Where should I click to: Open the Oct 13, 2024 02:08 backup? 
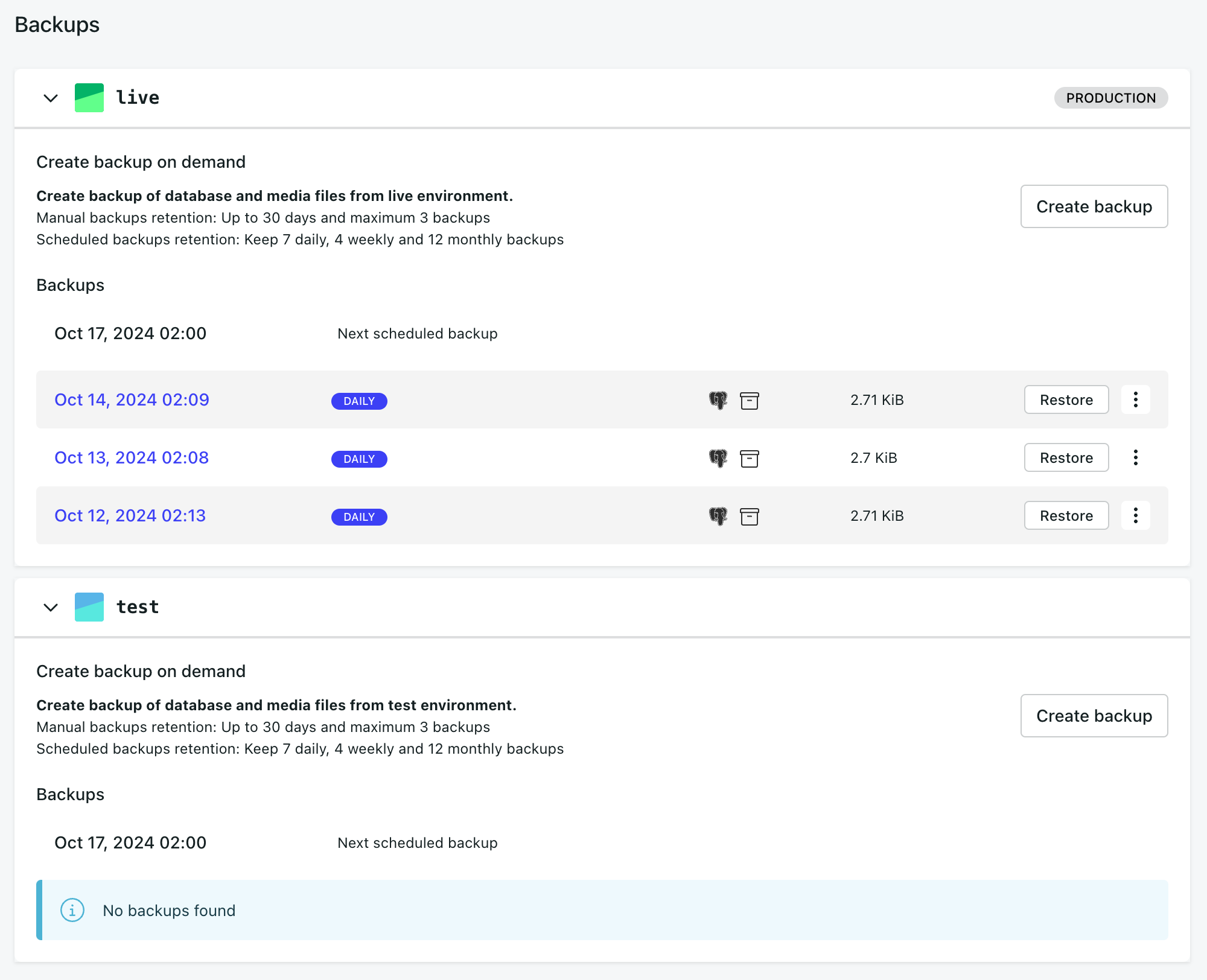[x=132, y=457]
